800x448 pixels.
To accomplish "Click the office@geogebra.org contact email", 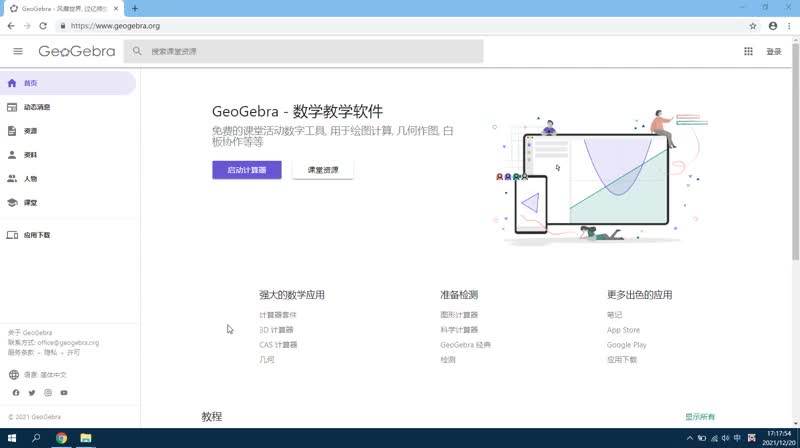I will point(68,343).
